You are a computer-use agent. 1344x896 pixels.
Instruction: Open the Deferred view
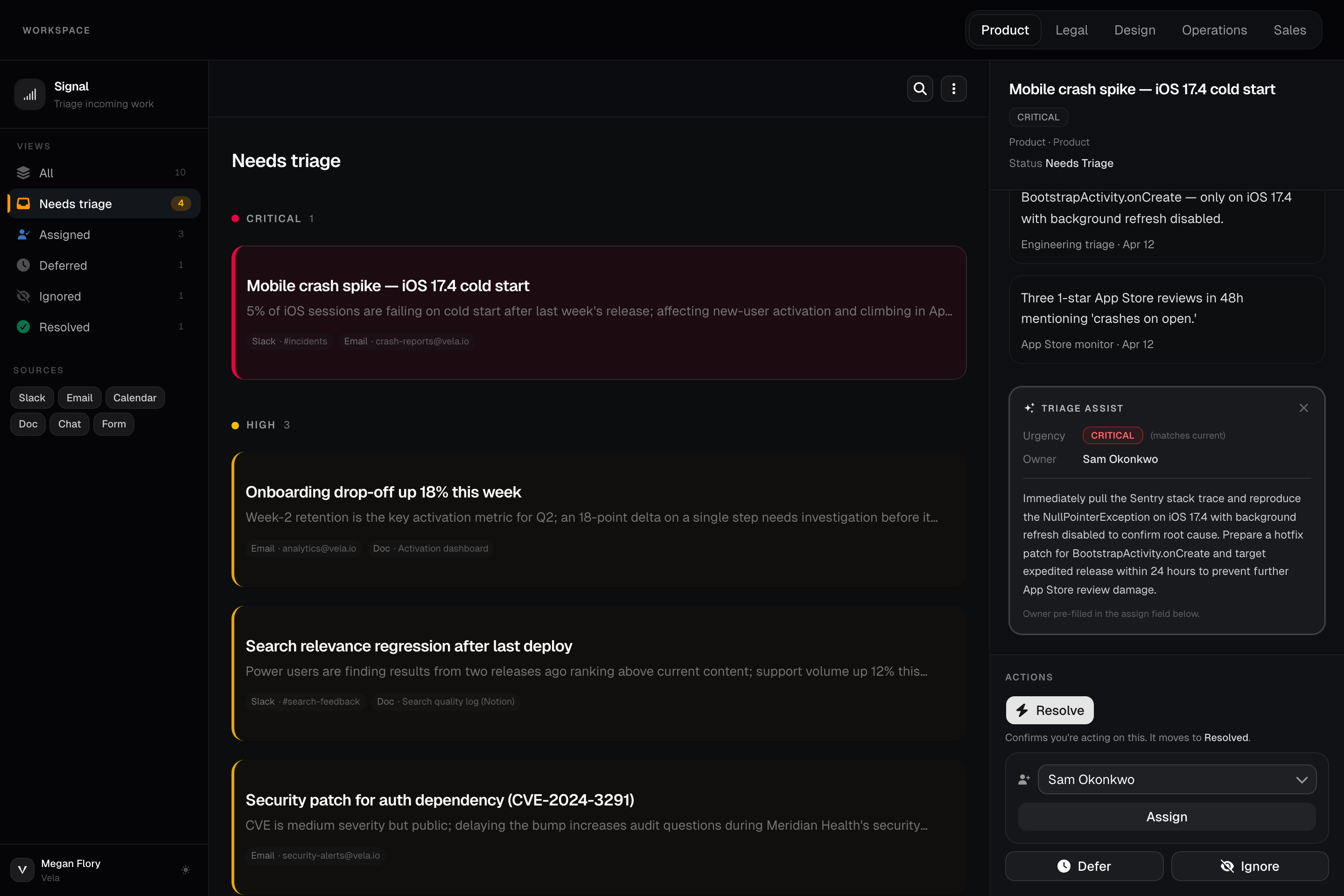104,265
